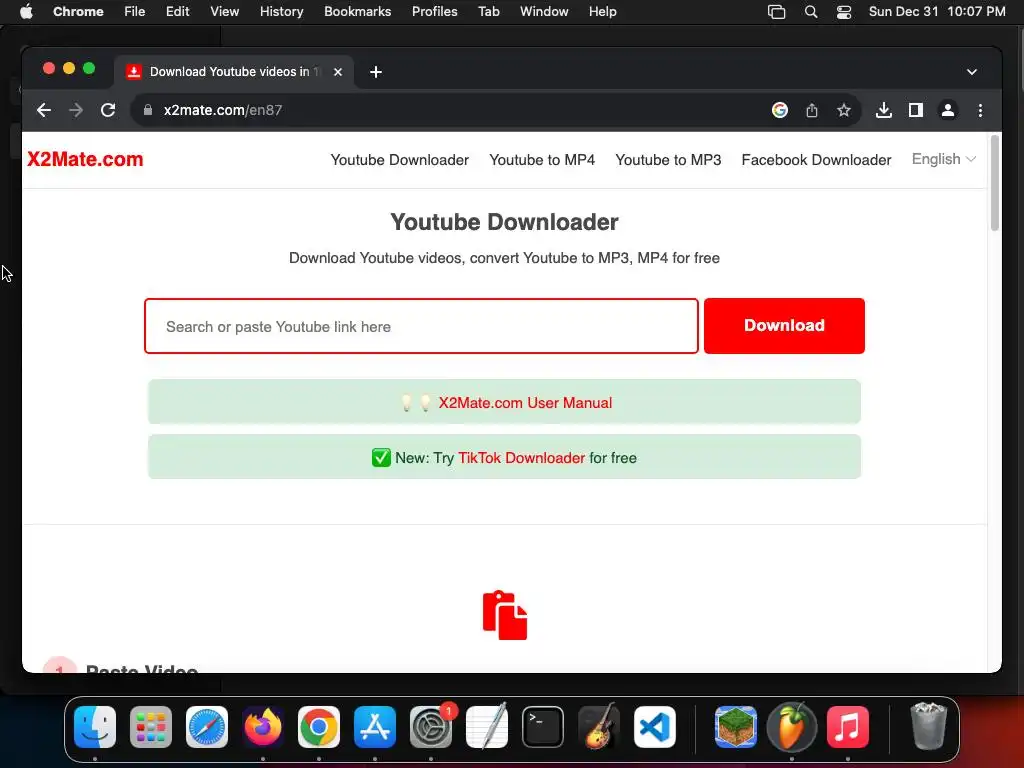Image resolution: width=1024 pixels, height=768 pixels.
Task: Reload the x2mate page
Action: [108, 110]
